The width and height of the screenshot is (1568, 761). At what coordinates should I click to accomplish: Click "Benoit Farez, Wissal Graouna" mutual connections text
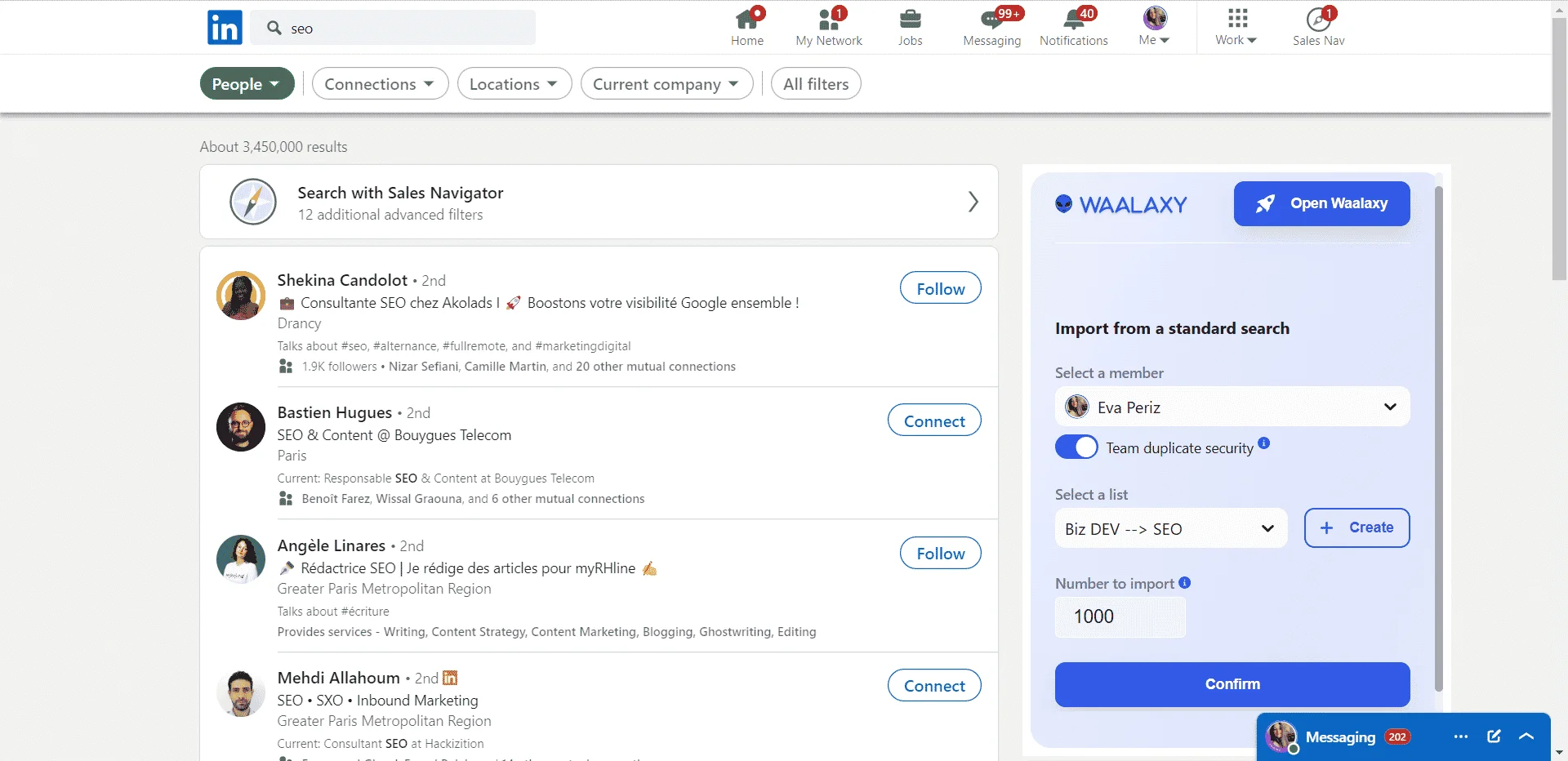click(382, 499)
